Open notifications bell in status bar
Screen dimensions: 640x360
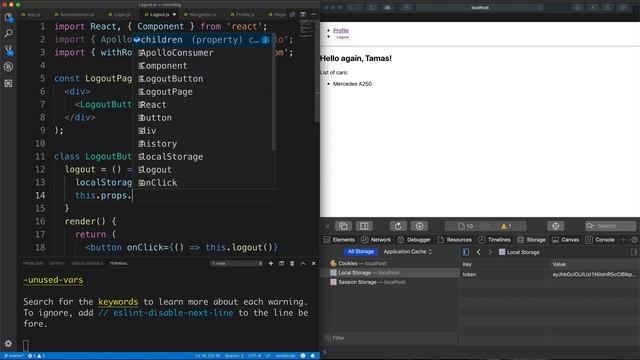(313, 356)
